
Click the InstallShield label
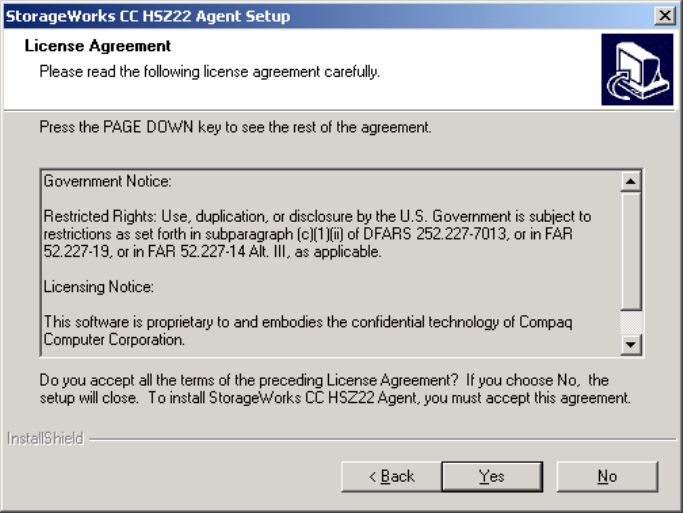pos(45,438)
